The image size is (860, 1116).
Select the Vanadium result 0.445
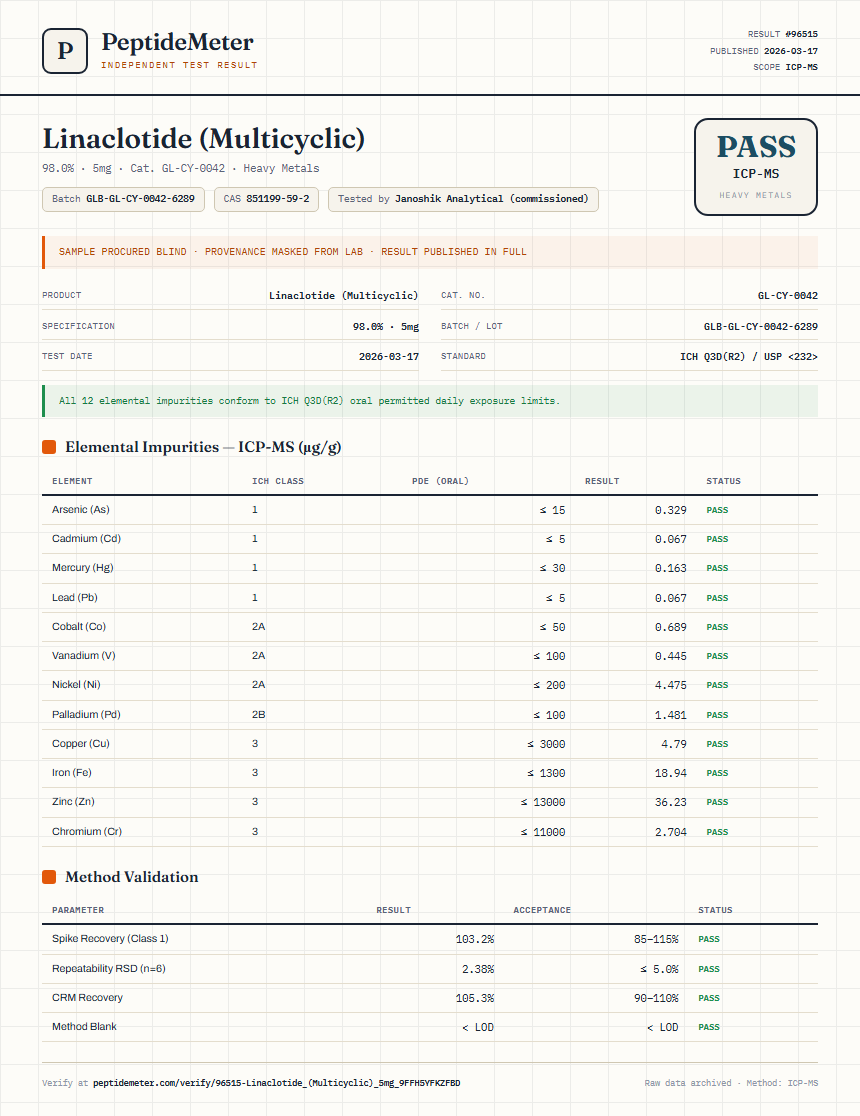coord(671,657)
